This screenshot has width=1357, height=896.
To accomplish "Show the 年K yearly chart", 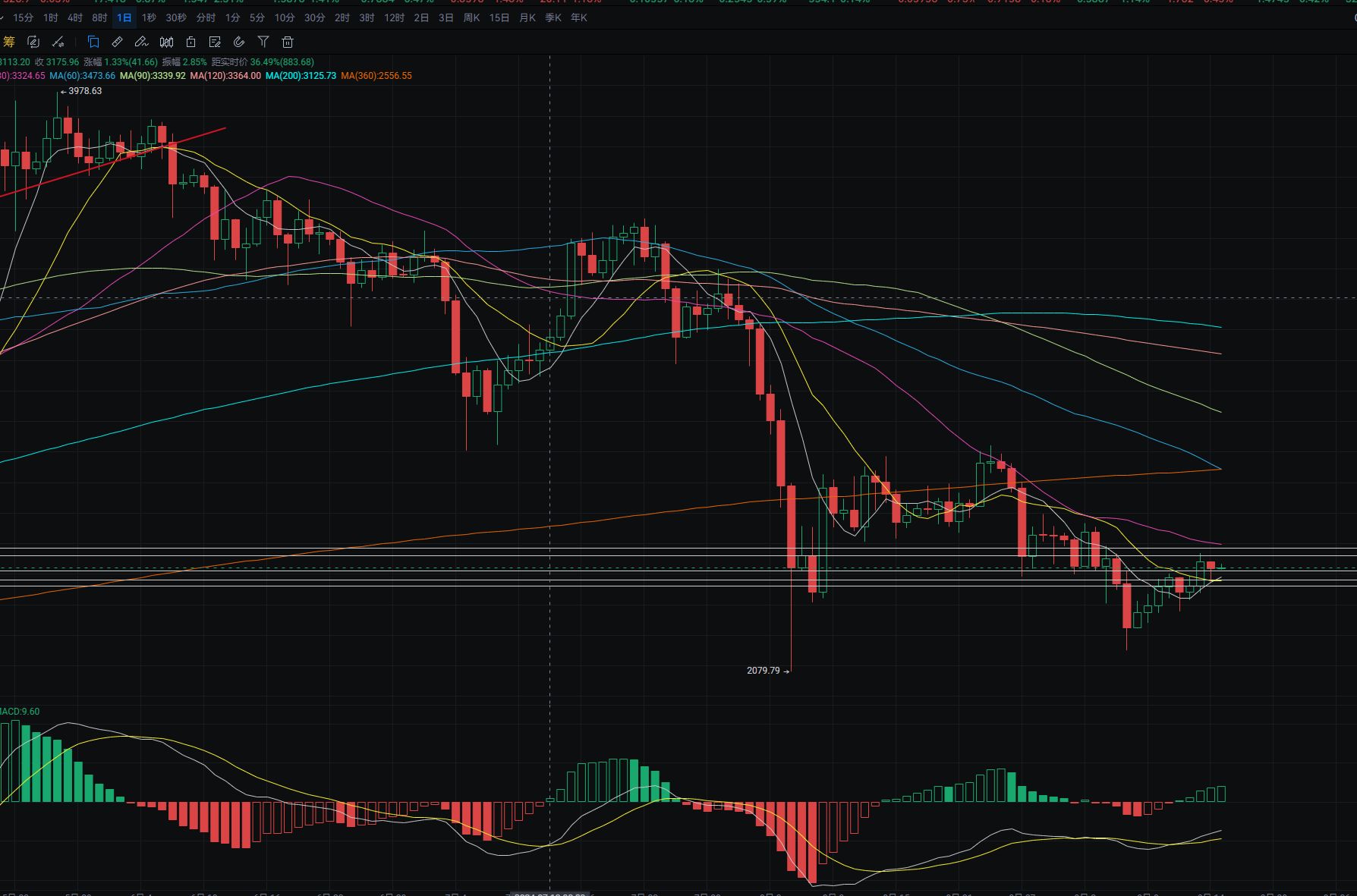I will pyautogui.click(x=579, y=17).
